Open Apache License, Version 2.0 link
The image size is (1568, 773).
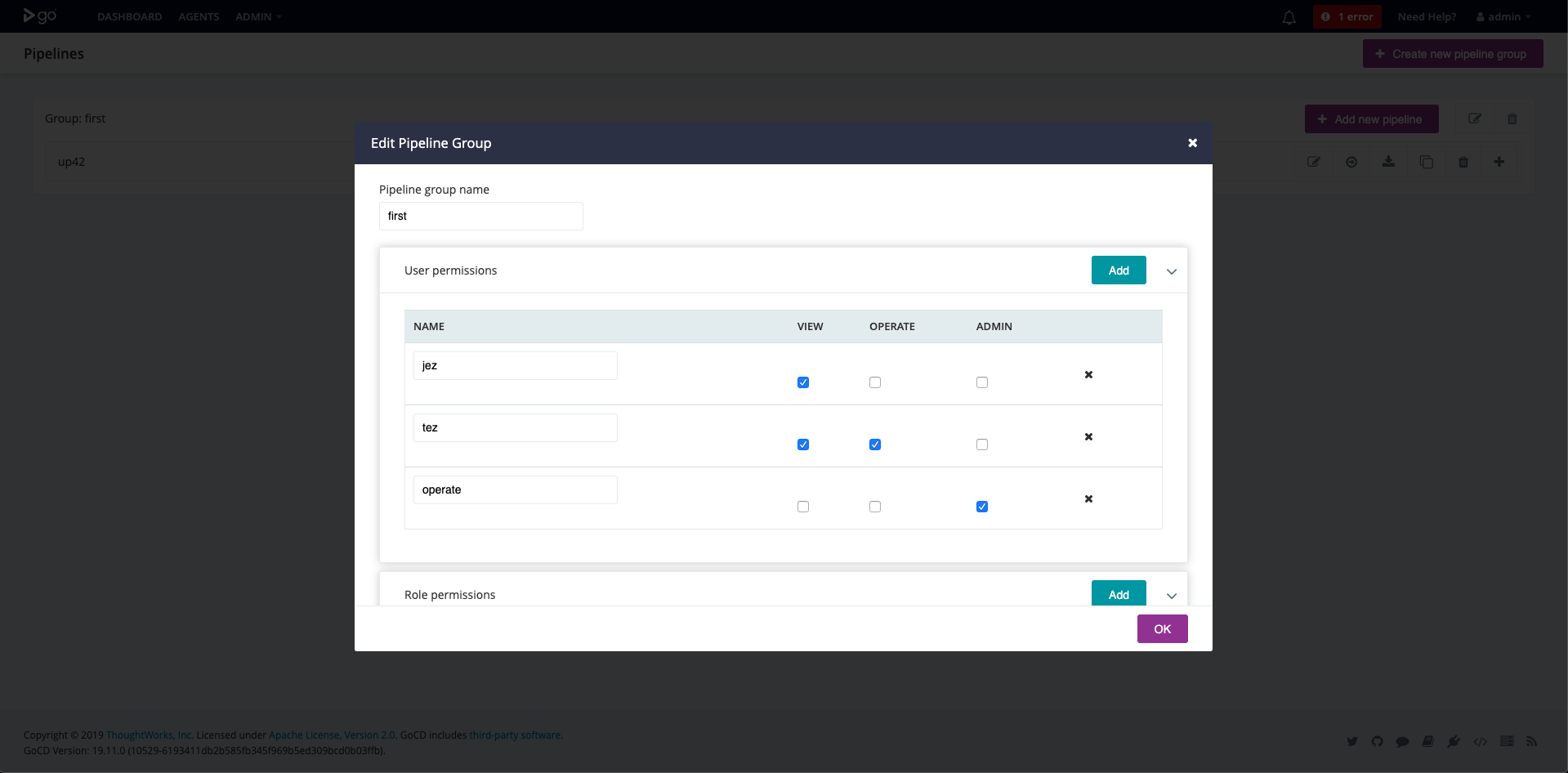click(333, 735)
